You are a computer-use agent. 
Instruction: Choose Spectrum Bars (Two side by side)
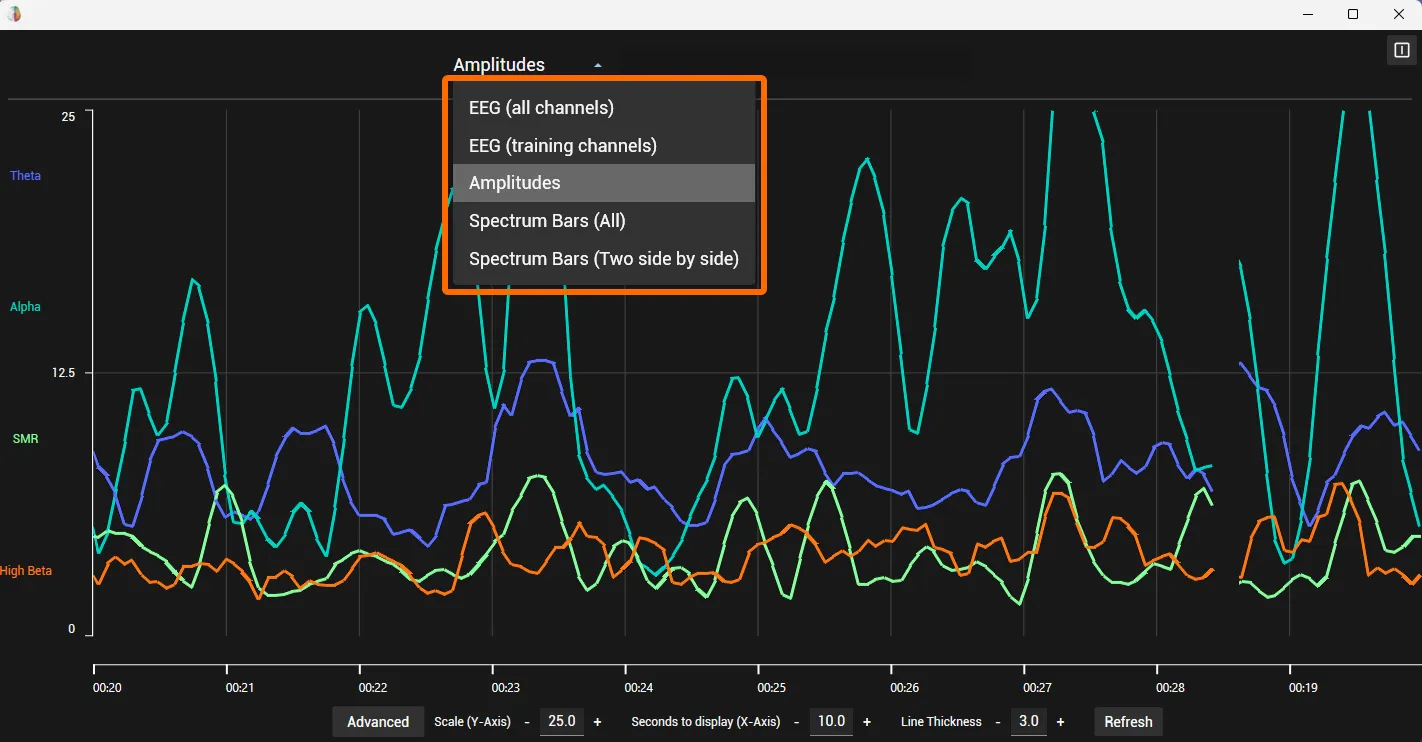pos(604,259)
